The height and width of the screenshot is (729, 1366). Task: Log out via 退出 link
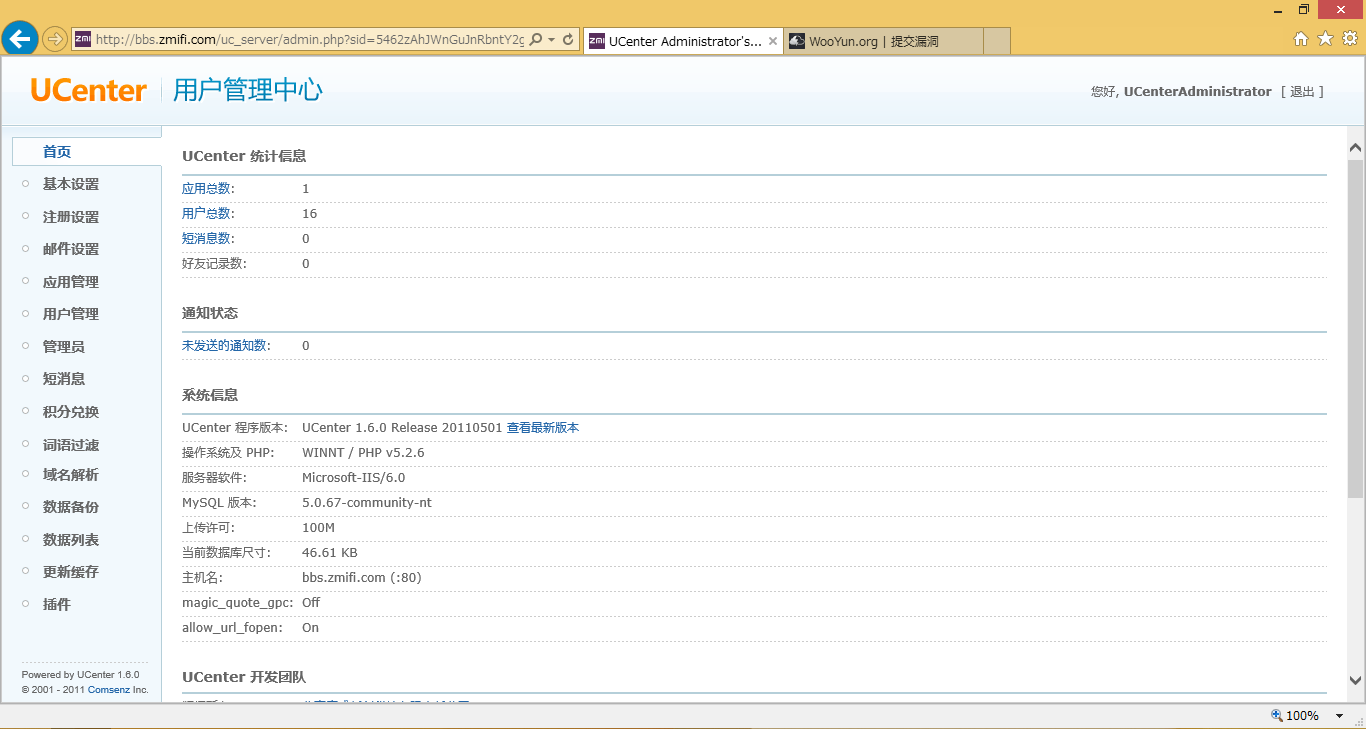click(x=1302, y=91)
